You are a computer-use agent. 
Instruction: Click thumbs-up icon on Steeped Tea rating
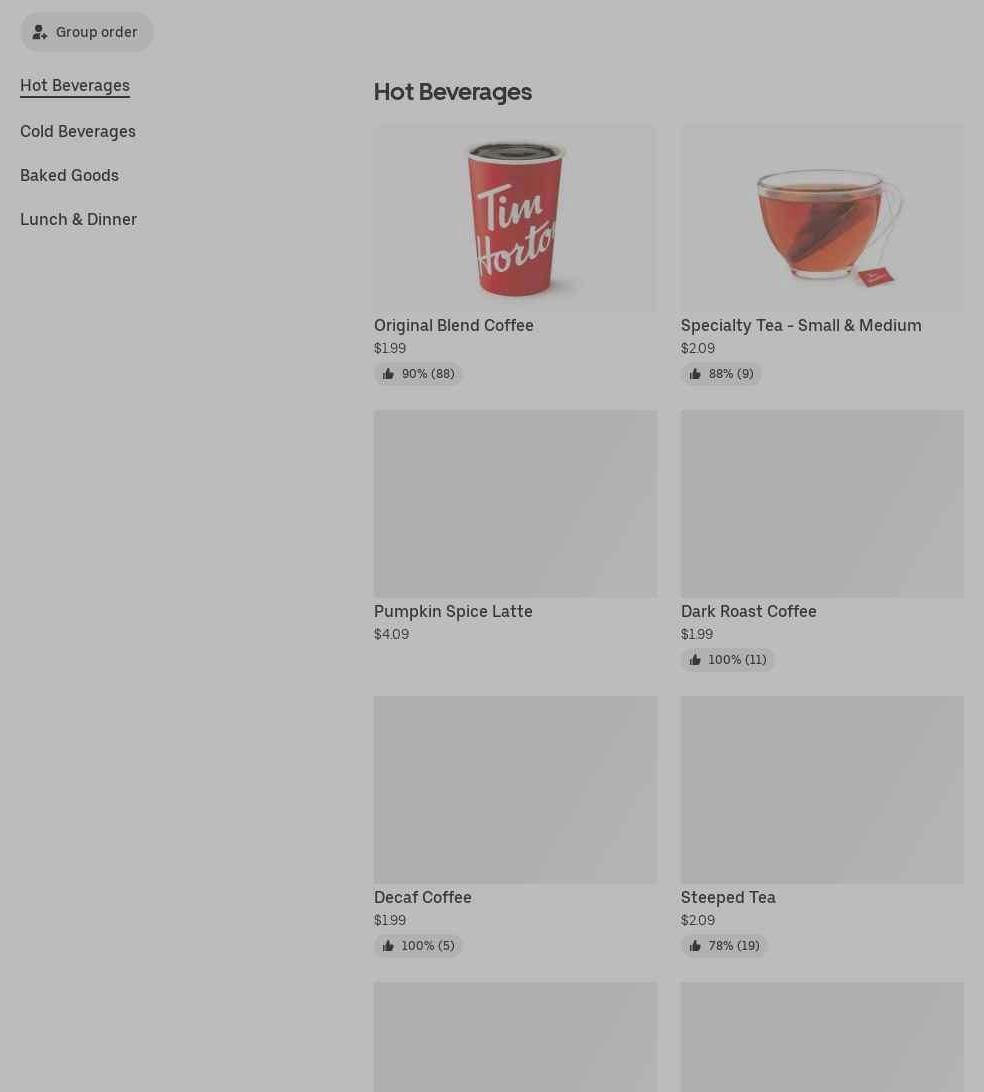click(695, 946)
